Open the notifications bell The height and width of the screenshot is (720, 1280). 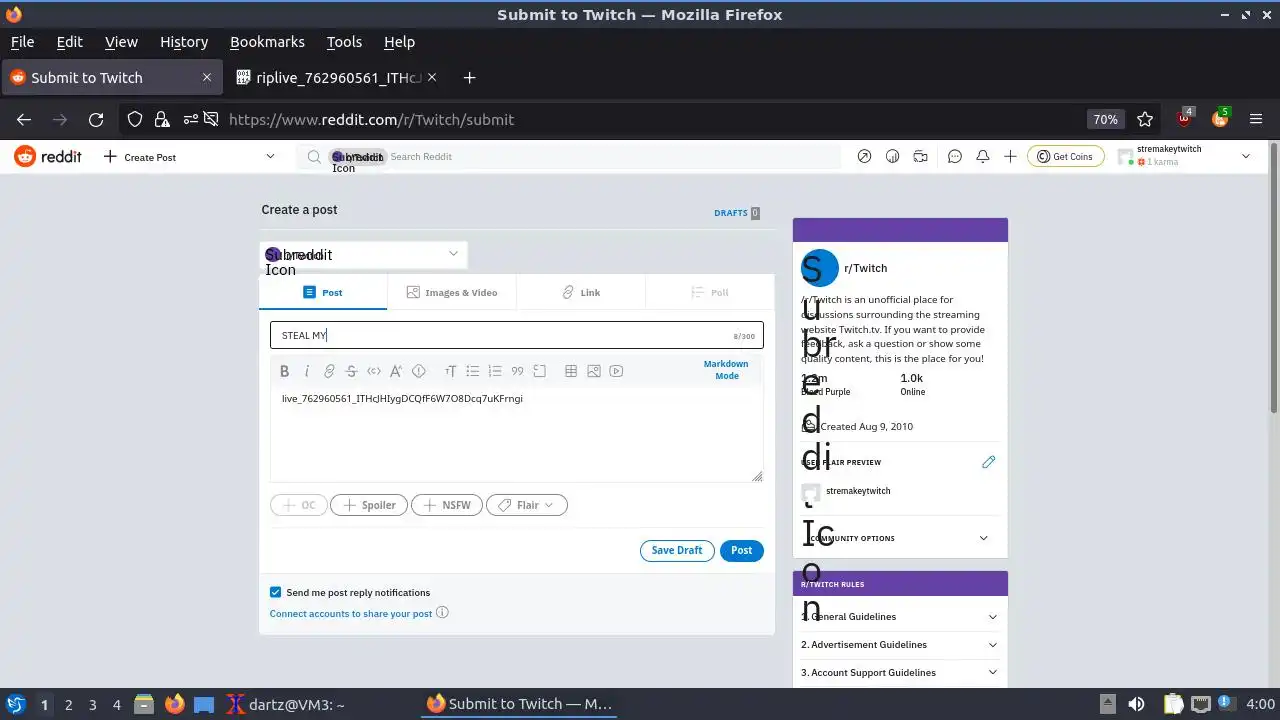(983, 157)
